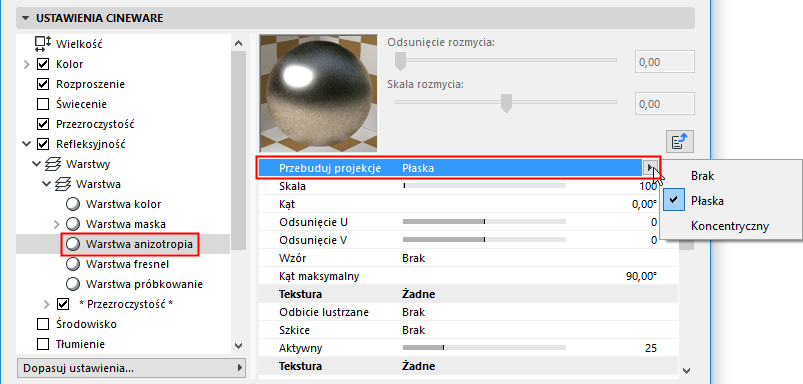Click the Skala rozmycia slider handle
The width and height of the screenshot is (803, 384).
coord(506,102)
